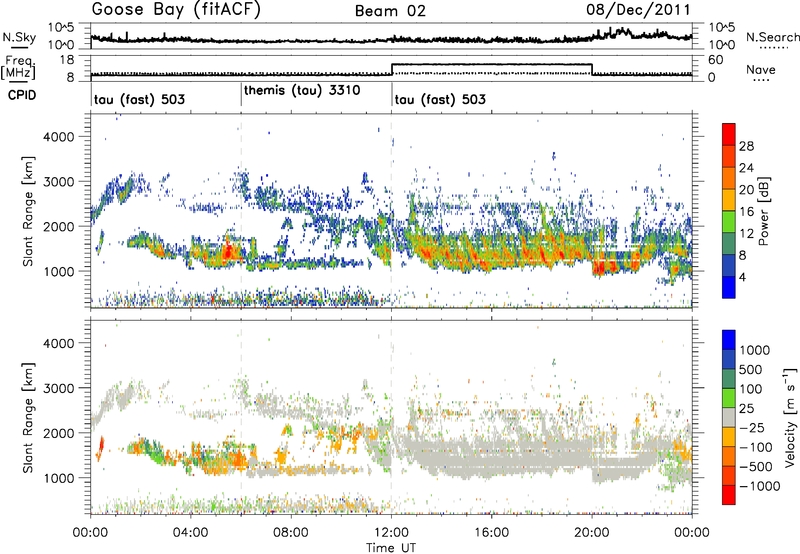This screenshot has width=800, height=554.
Task: Click the frequency step-up line at 12:00
Action: point(391,69)
